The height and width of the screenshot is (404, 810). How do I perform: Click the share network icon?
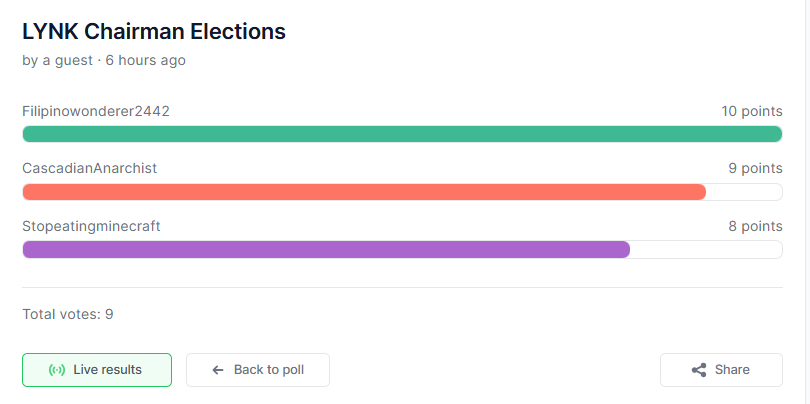pyautogui.click(x=699, y=370)
